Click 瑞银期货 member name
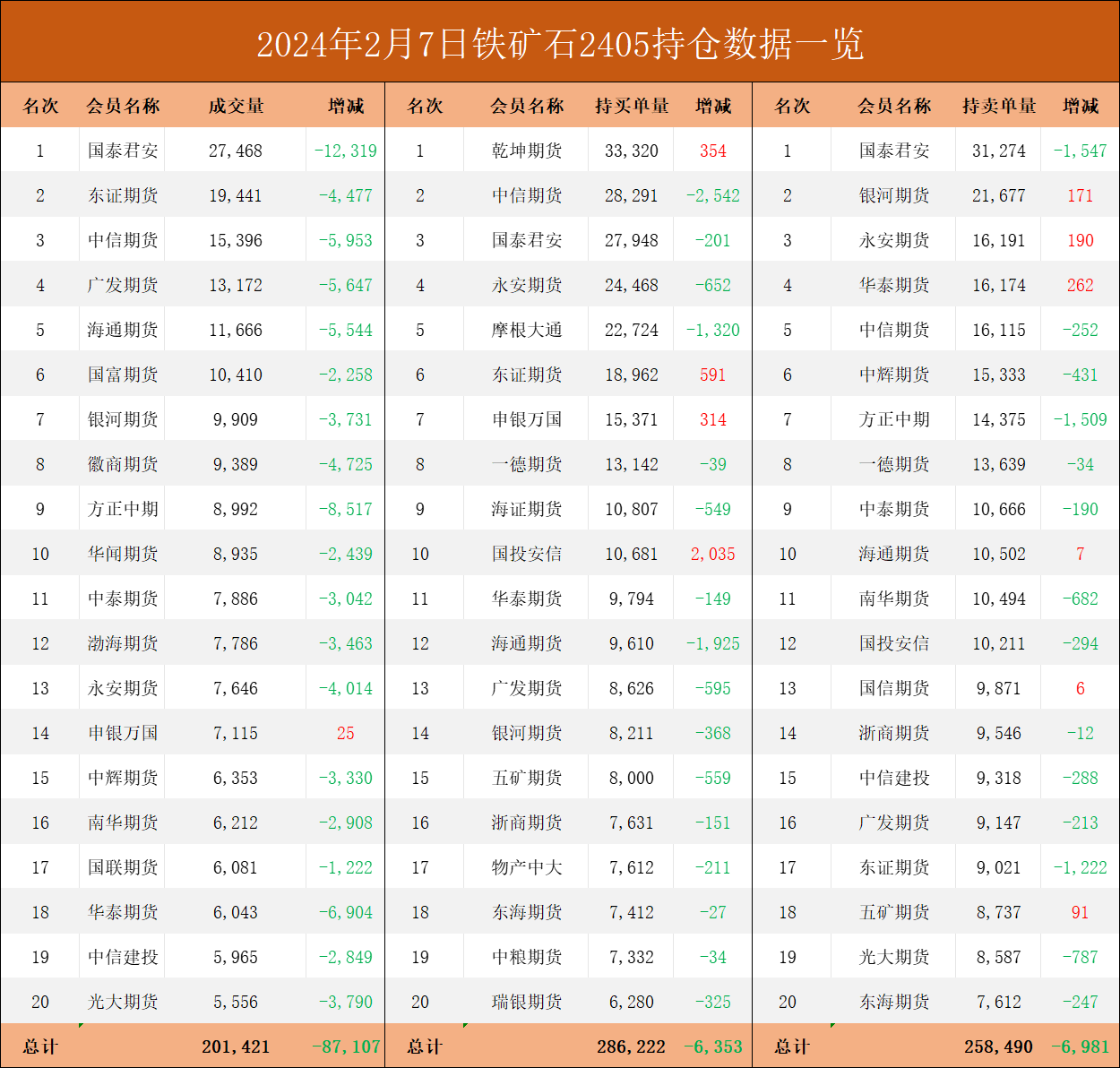This screenshot has height=1068, width=1120. (527, 1002)
